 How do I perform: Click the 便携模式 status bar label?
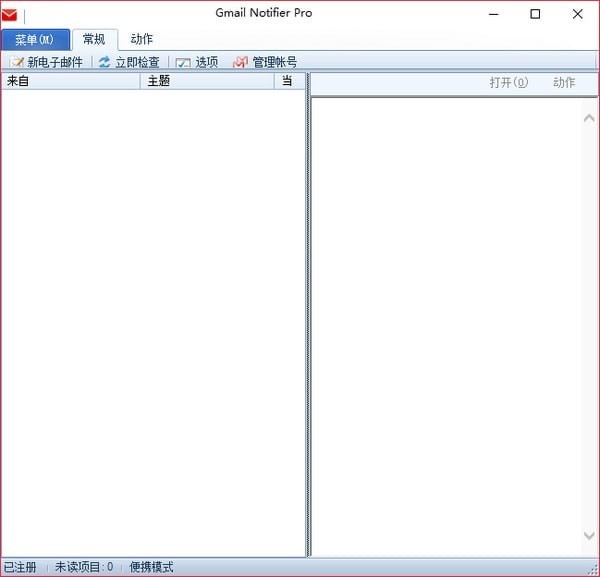click(151, 568)
